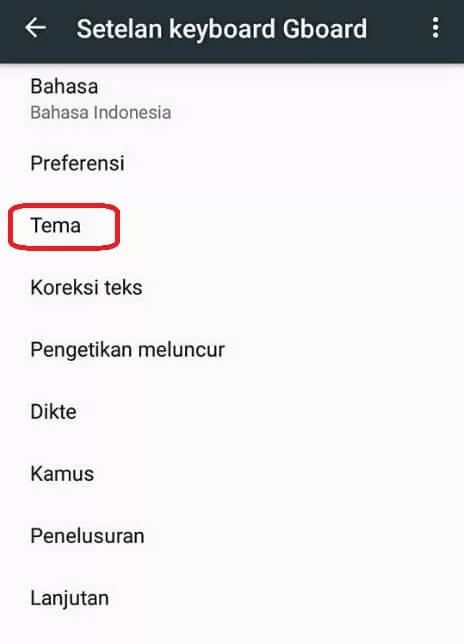Open the three-dot overflow menu

436,28
